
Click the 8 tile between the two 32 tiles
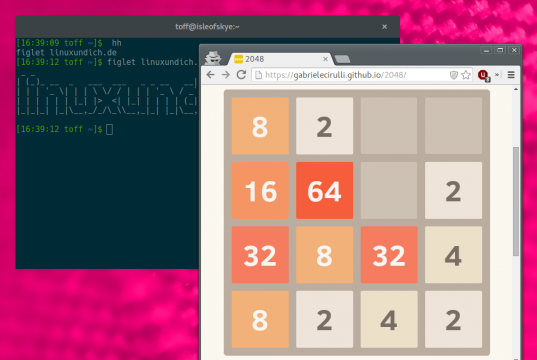324,255
